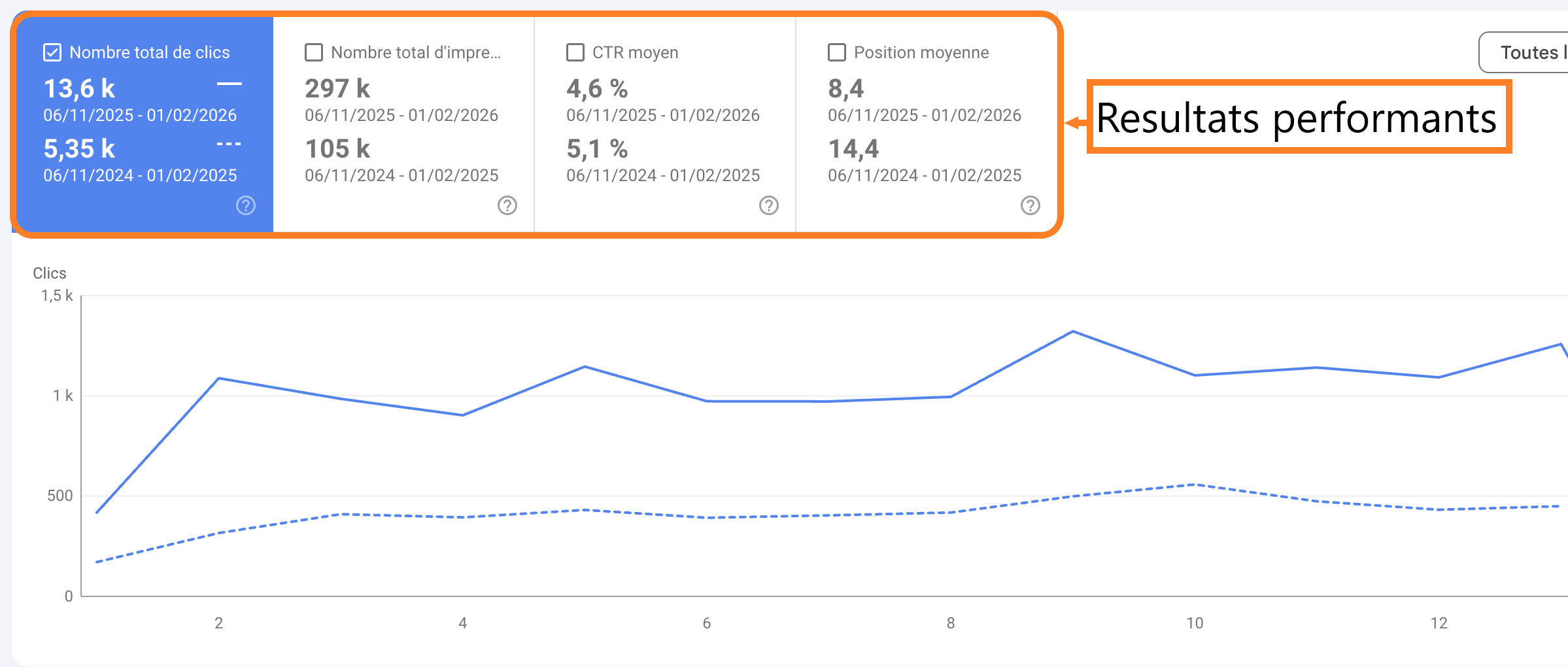Click help icon in the impressions card

pyautogui.click(x=507, y=205)
